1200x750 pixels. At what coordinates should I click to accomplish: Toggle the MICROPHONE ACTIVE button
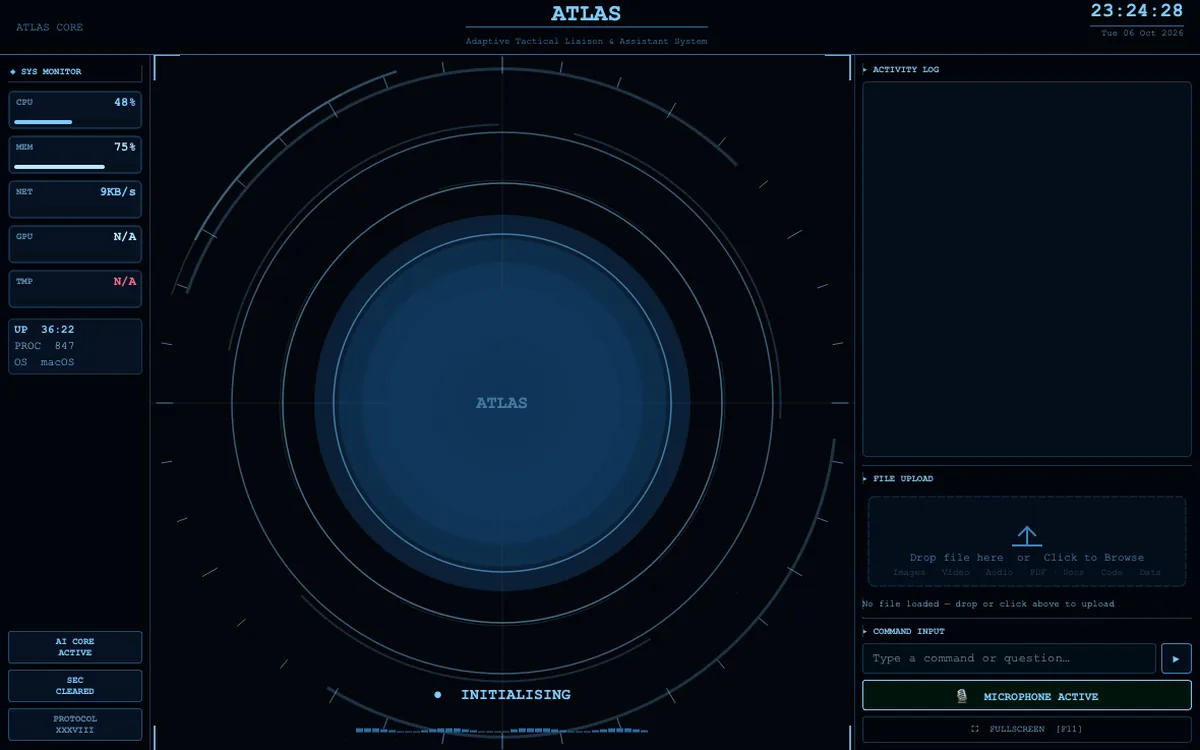1027,696
